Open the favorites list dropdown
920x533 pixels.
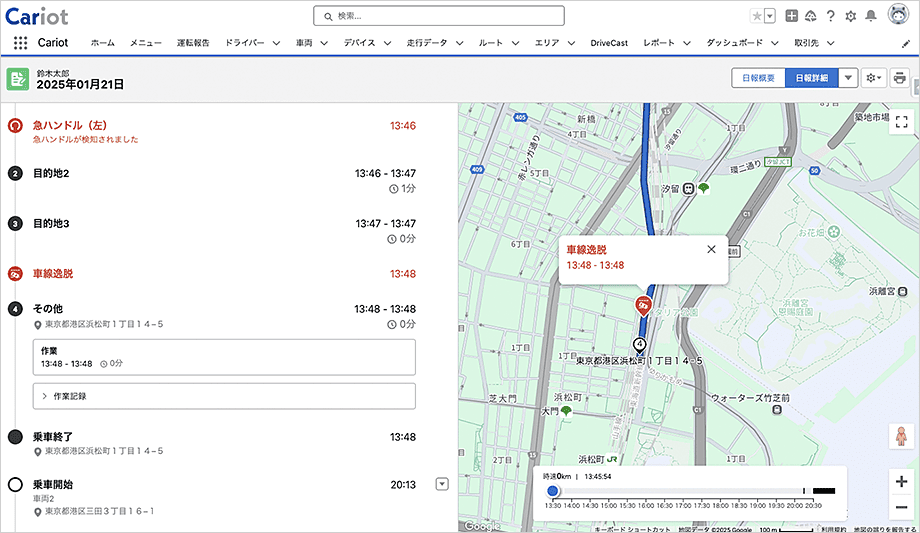(x=770, y=16)
